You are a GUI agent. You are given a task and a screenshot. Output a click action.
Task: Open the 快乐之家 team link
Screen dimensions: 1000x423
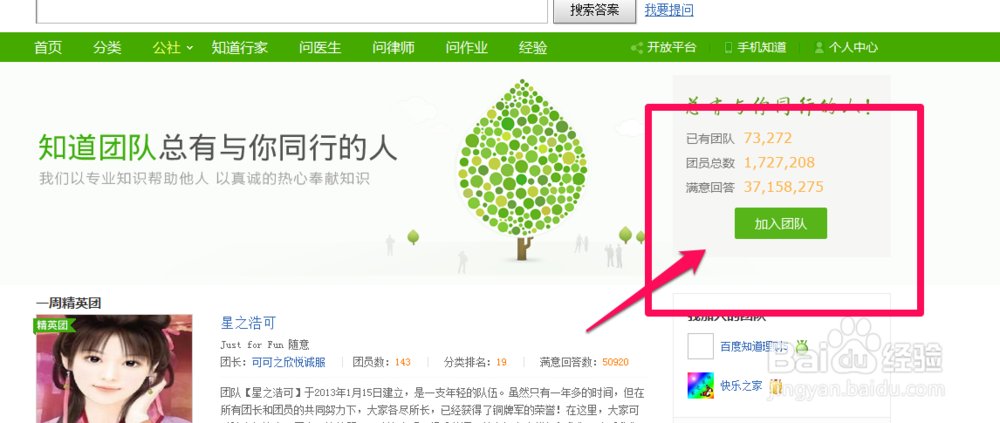click(x=741, y=385)
